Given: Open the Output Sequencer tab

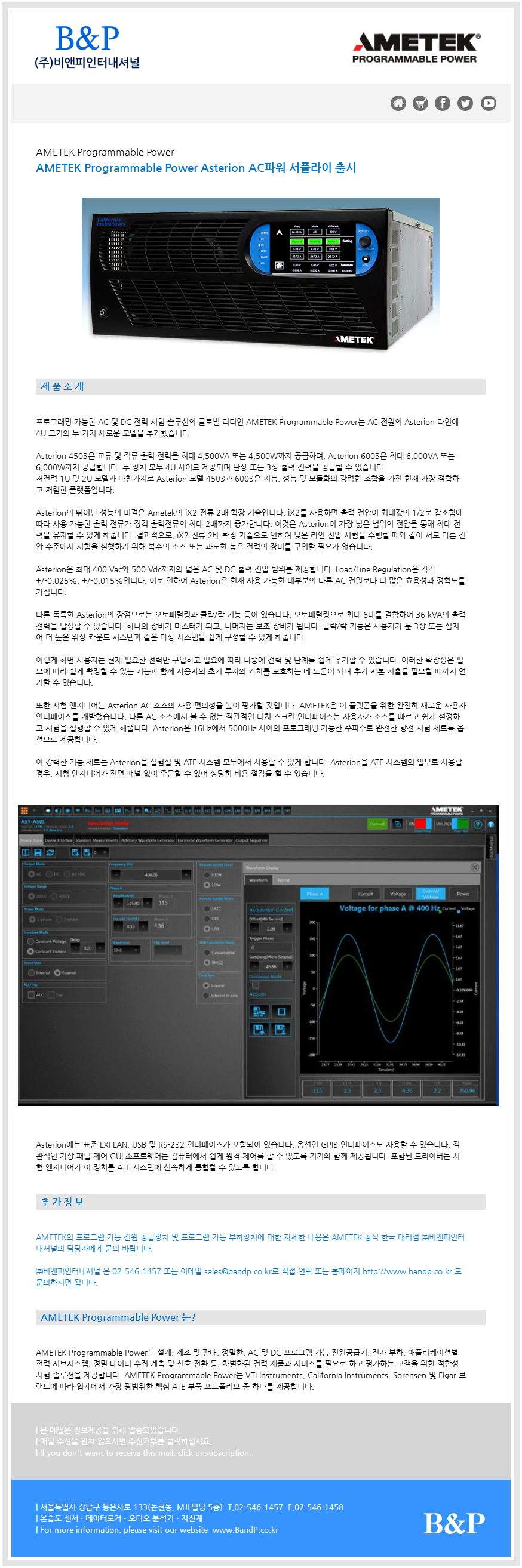Looking at the screenshot, I should click(251, 840).
